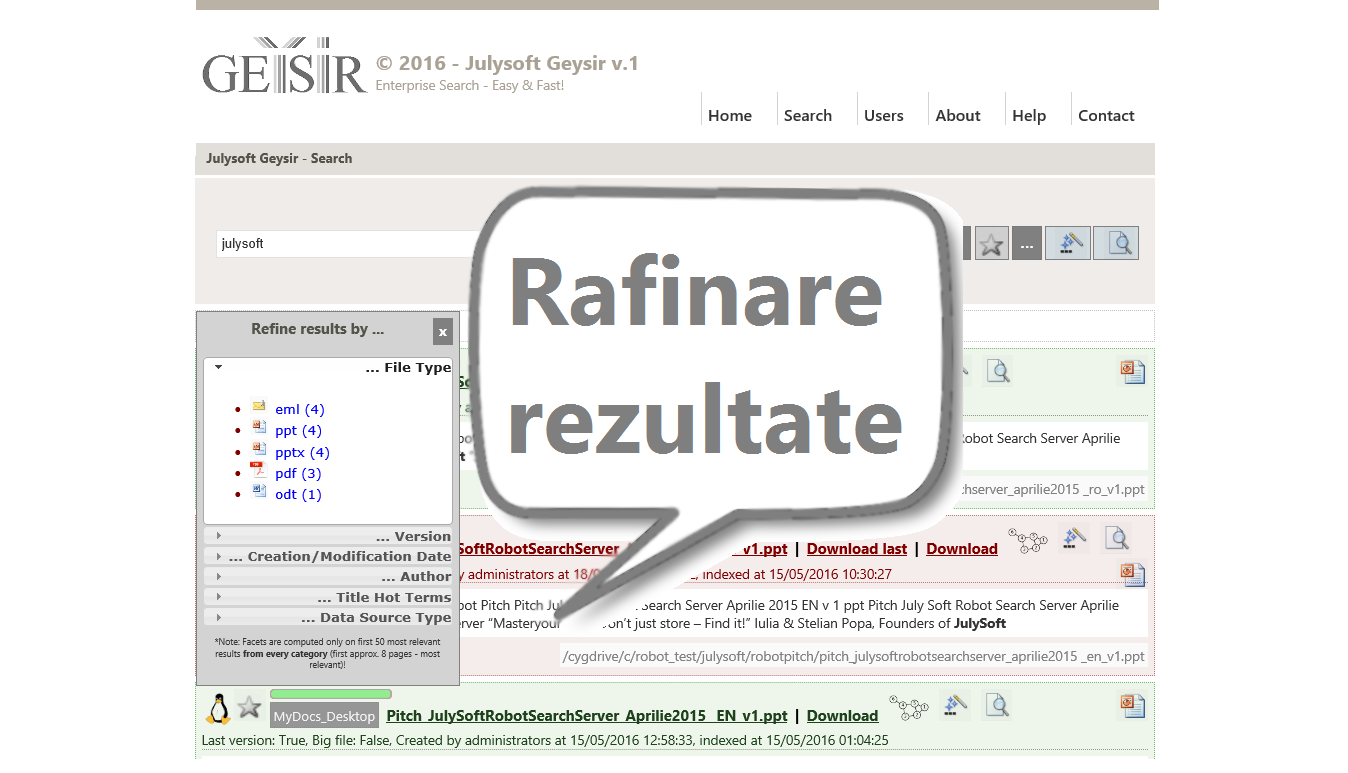Viewport: 1348px width, 773px height.
Task: Click magic wand icon in third result
Action: (955, 705)
